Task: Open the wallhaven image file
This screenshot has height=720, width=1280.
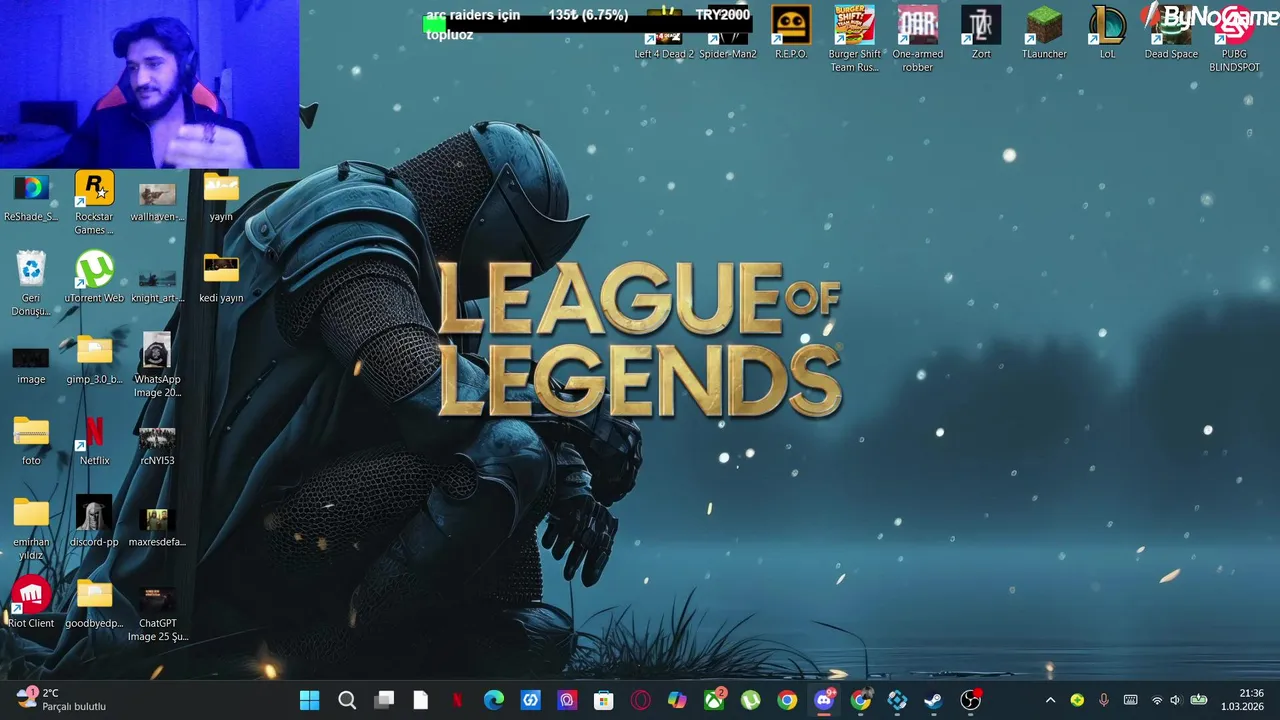Action: click(x=157, y=201)
